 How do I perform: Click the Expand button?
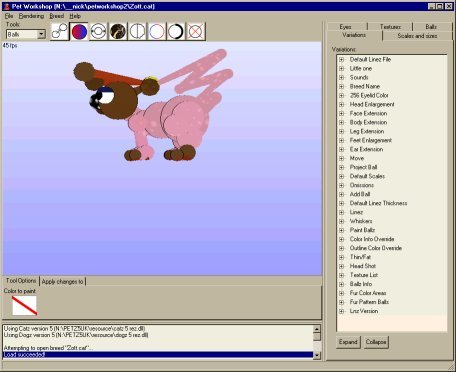(348, 342)
